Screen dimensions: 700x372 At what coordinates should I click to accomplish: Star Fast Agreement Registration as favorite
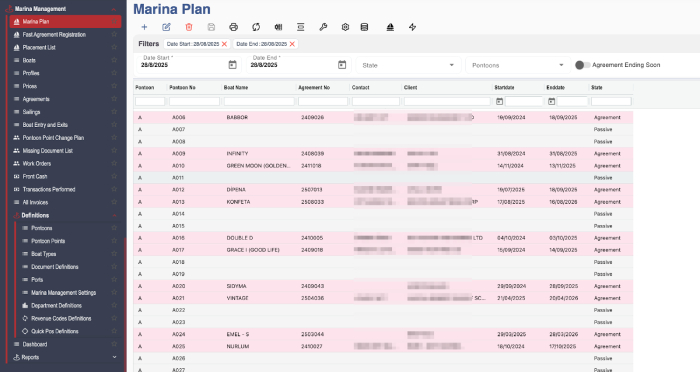tap(114, 34)
